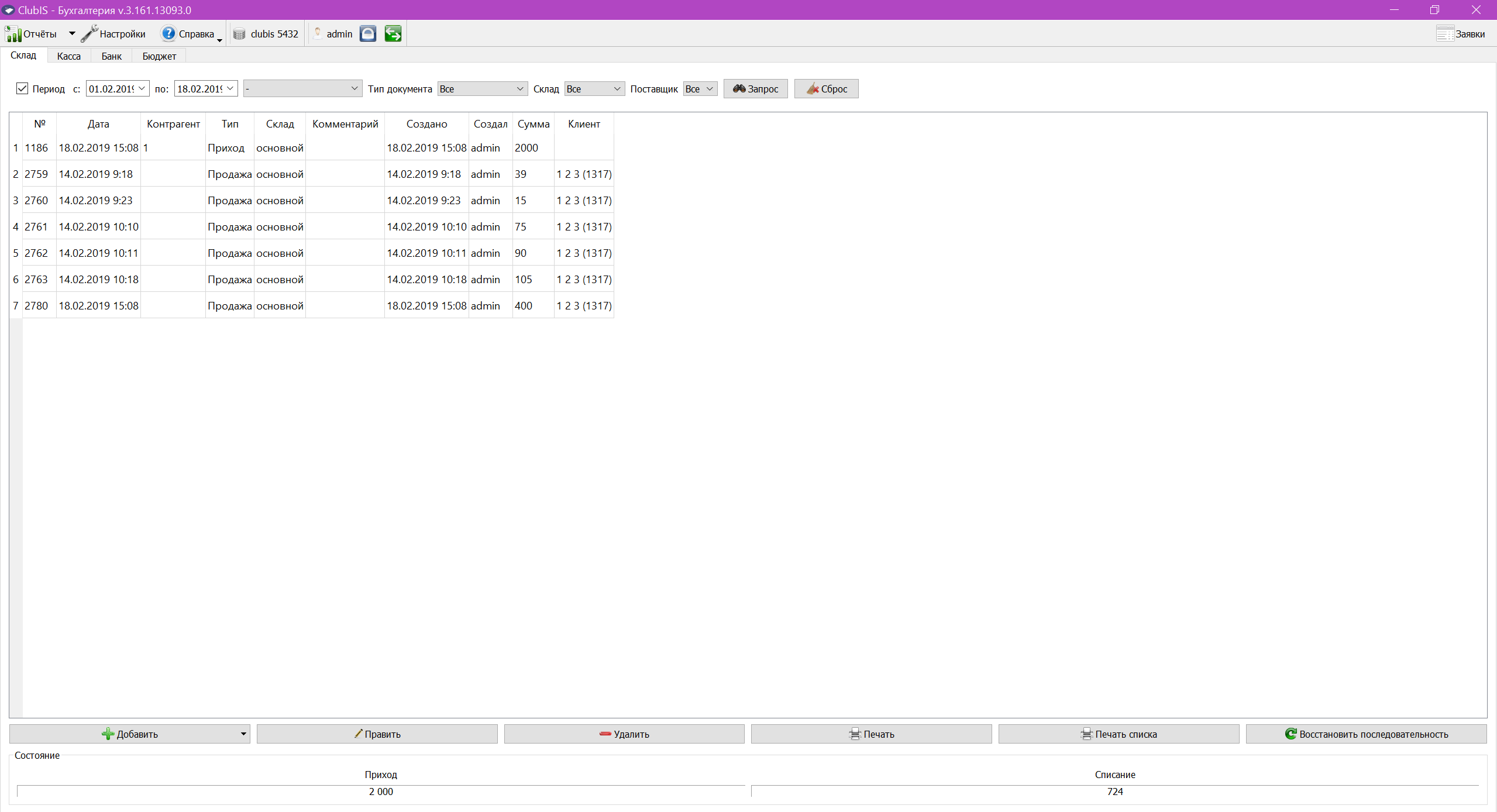Click the Удалить delete button
The height and width of the screenshot is (812, 1497).
tap(624, 734)
